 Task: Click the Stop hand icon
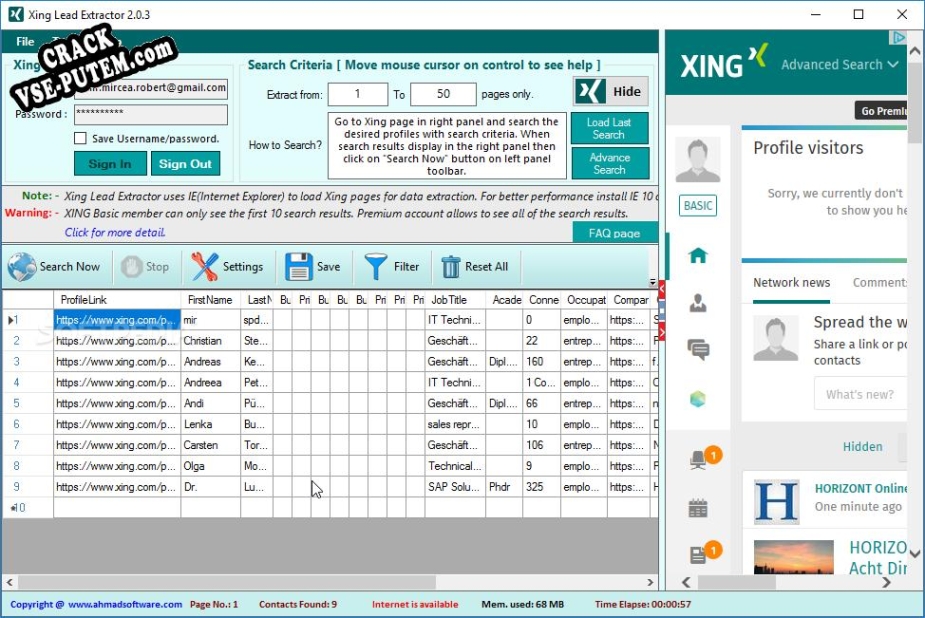(131, 267)
